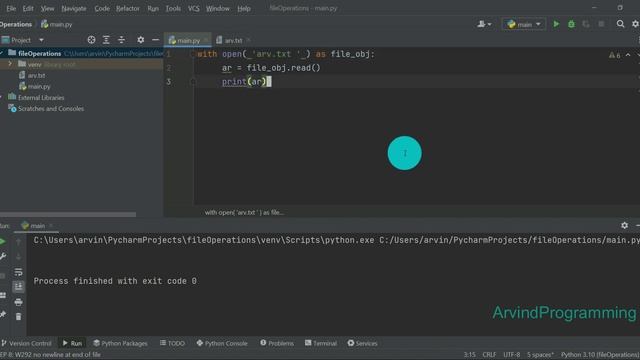Click the print icon in Run console
This screenshot has height=360, width=640.
pos(18,302)
